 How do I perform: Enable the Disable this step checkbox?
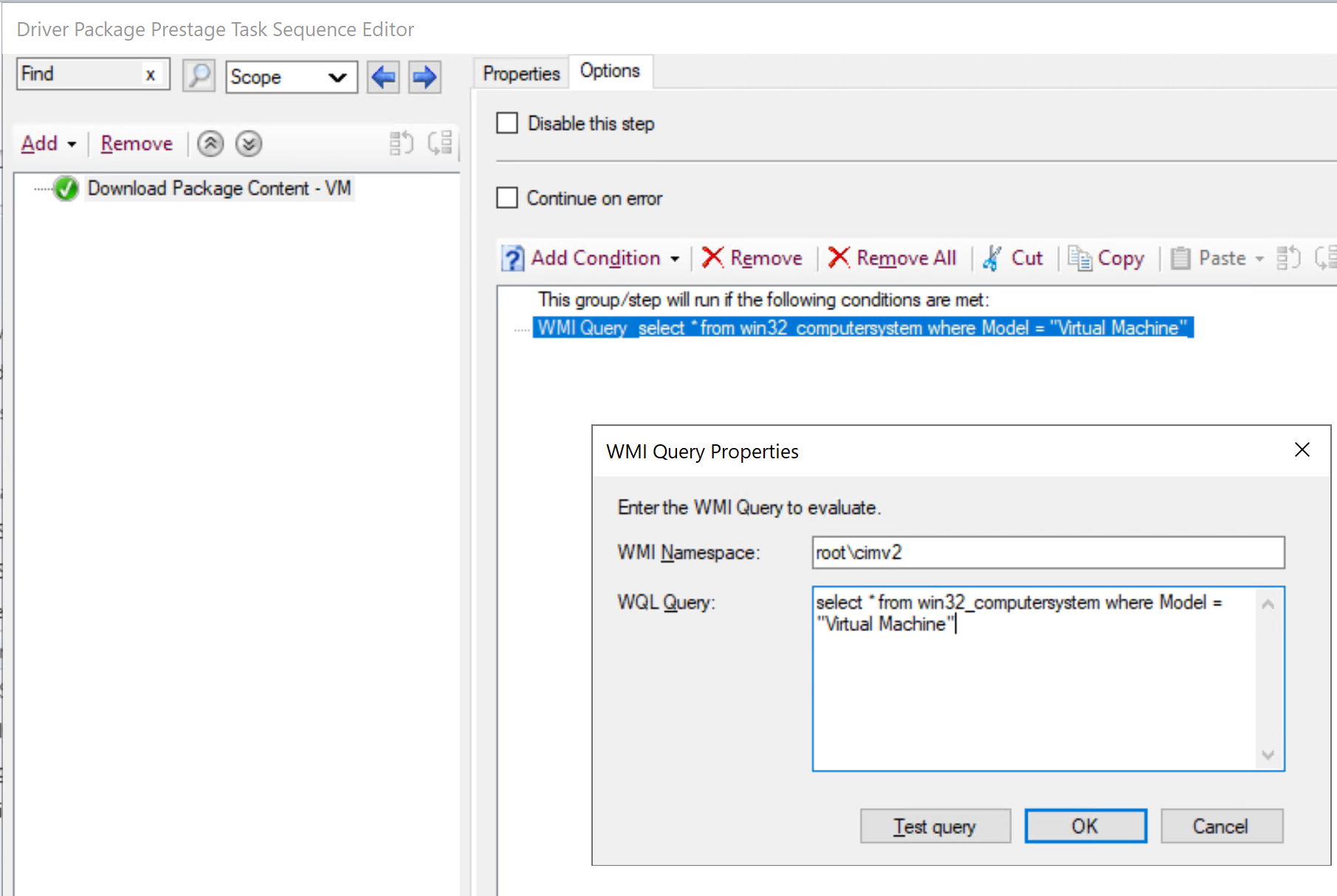click(506, 123)
